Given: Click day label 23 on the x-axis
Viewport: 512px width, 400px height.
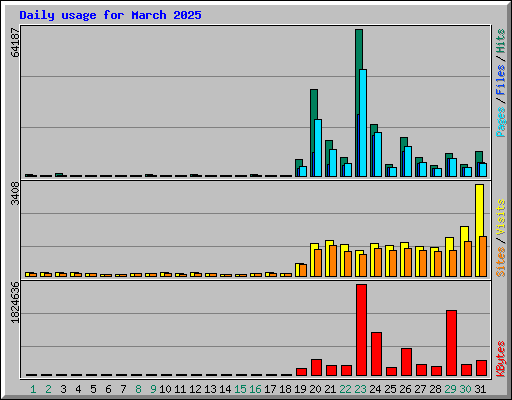Looking at the screenshot, I should pos(360,389).
